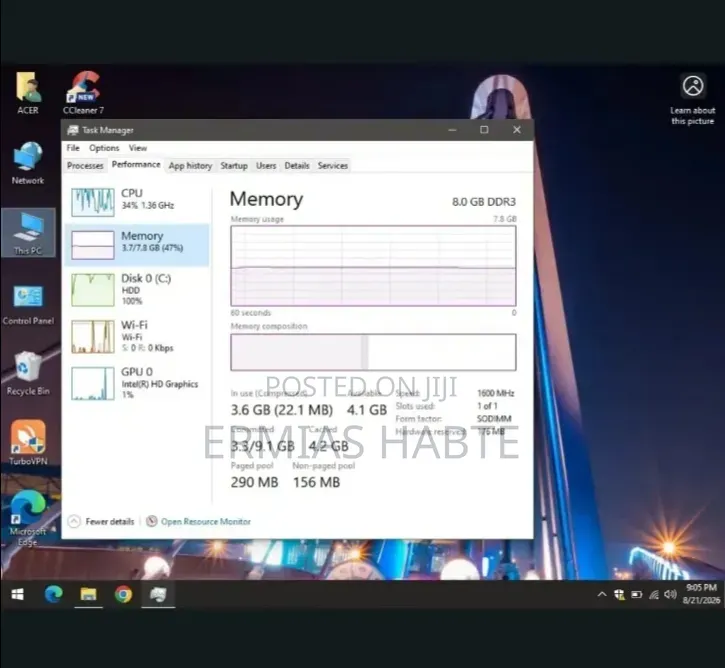Open the Options menu in Task Manager
Viewport: 725px width, 668px height.
click(104, 148)
